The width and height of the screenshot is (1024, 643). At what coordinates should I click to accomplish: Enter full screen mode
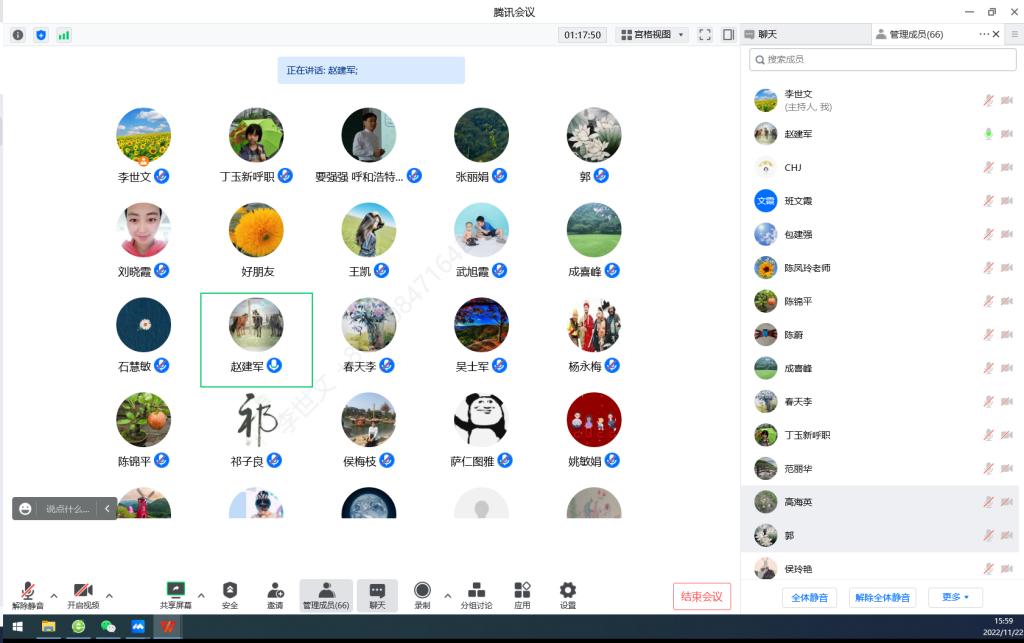[x=705, y=35]
